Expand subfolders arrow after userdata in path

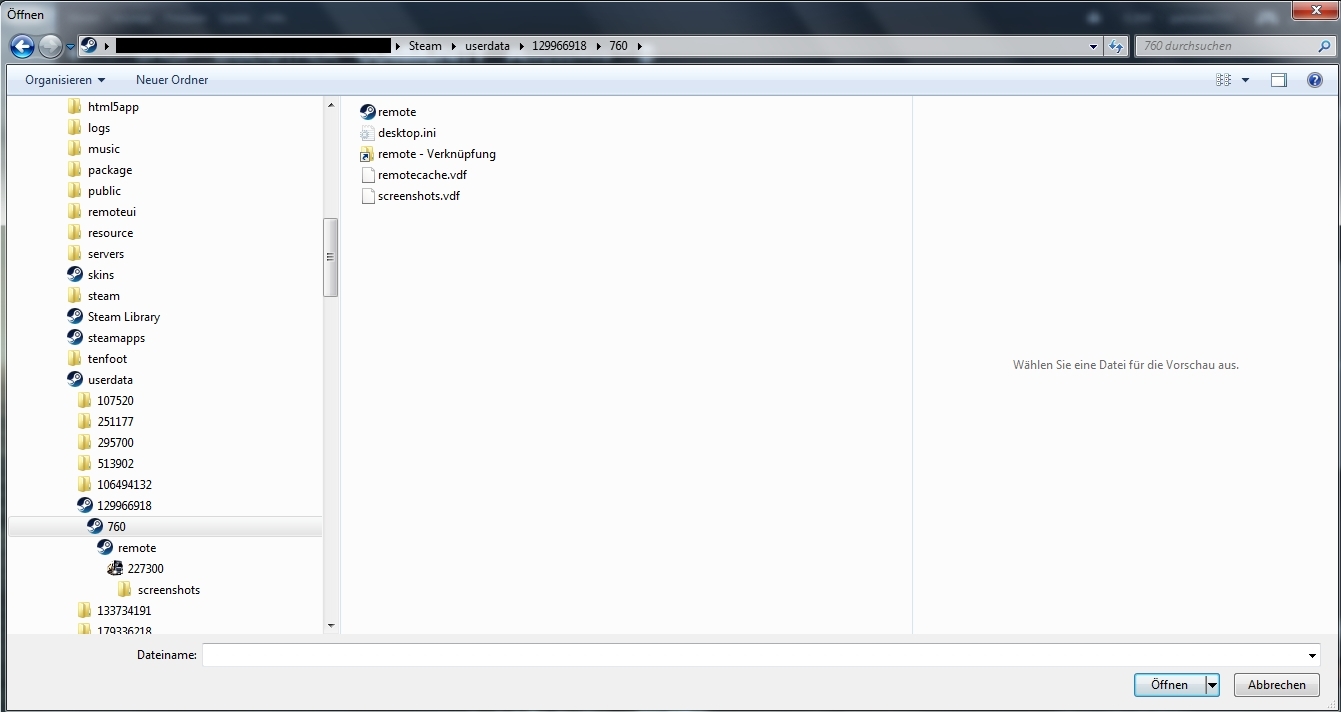click(522, 46)
